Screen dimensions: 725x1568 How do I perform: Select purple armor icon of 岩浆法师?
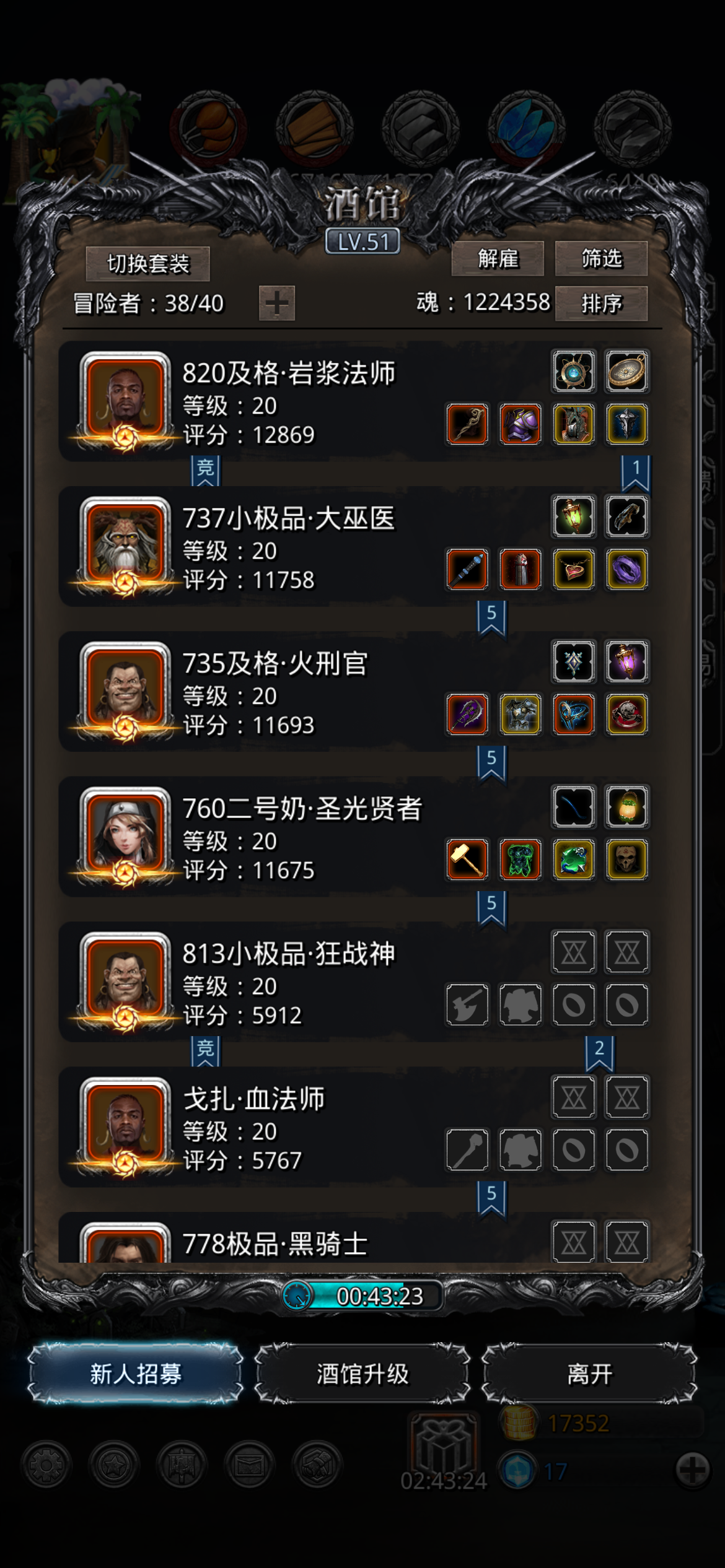[x=521, y=424]
